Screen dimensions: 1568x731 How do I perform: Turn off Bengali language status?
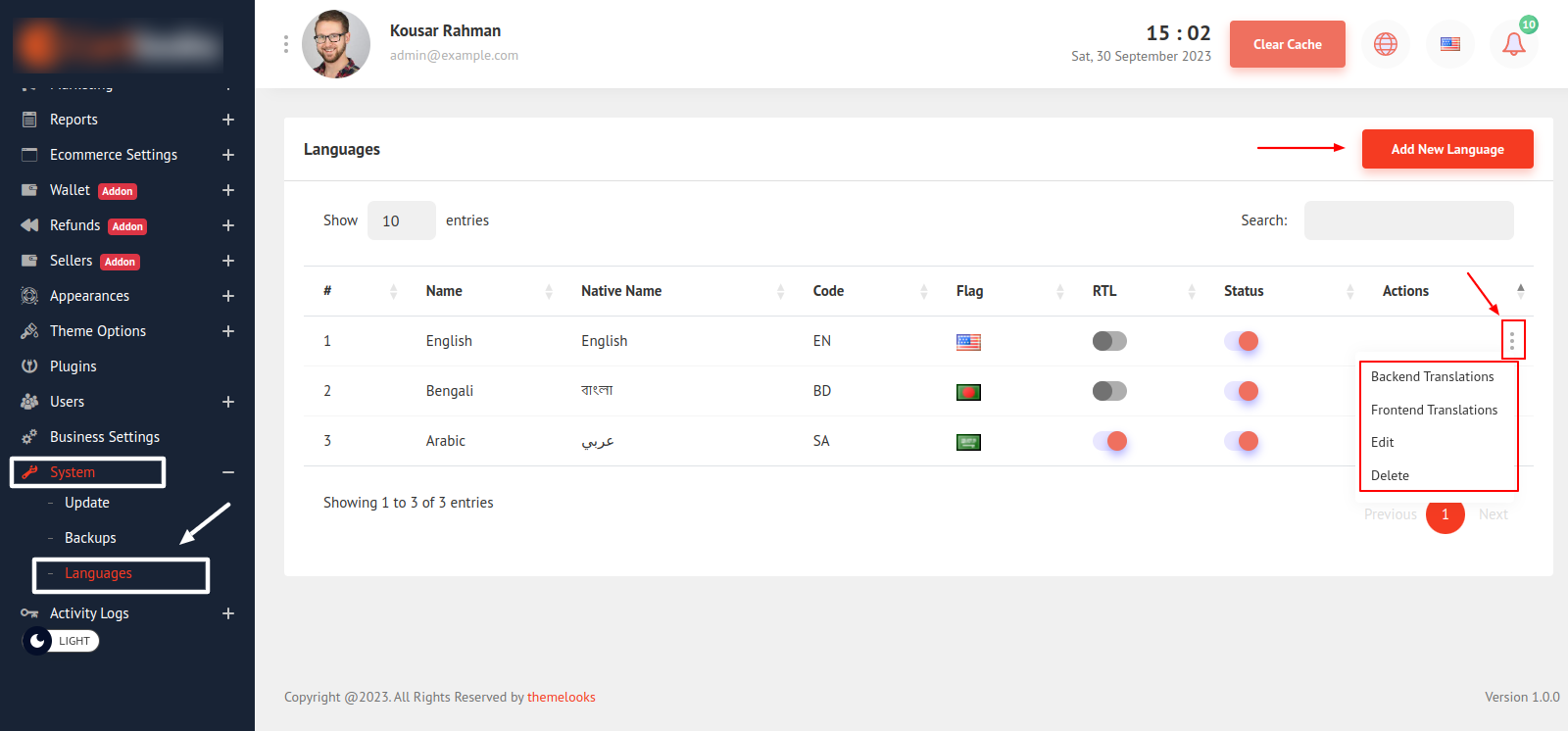[x=1241, y=391]
